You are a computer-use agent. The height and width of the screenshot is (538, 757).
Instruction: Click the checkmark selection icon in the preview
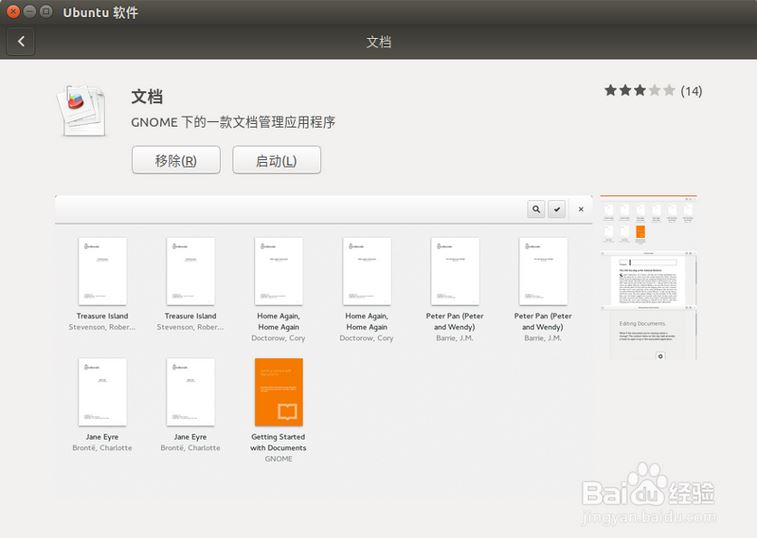click(558, 209)
